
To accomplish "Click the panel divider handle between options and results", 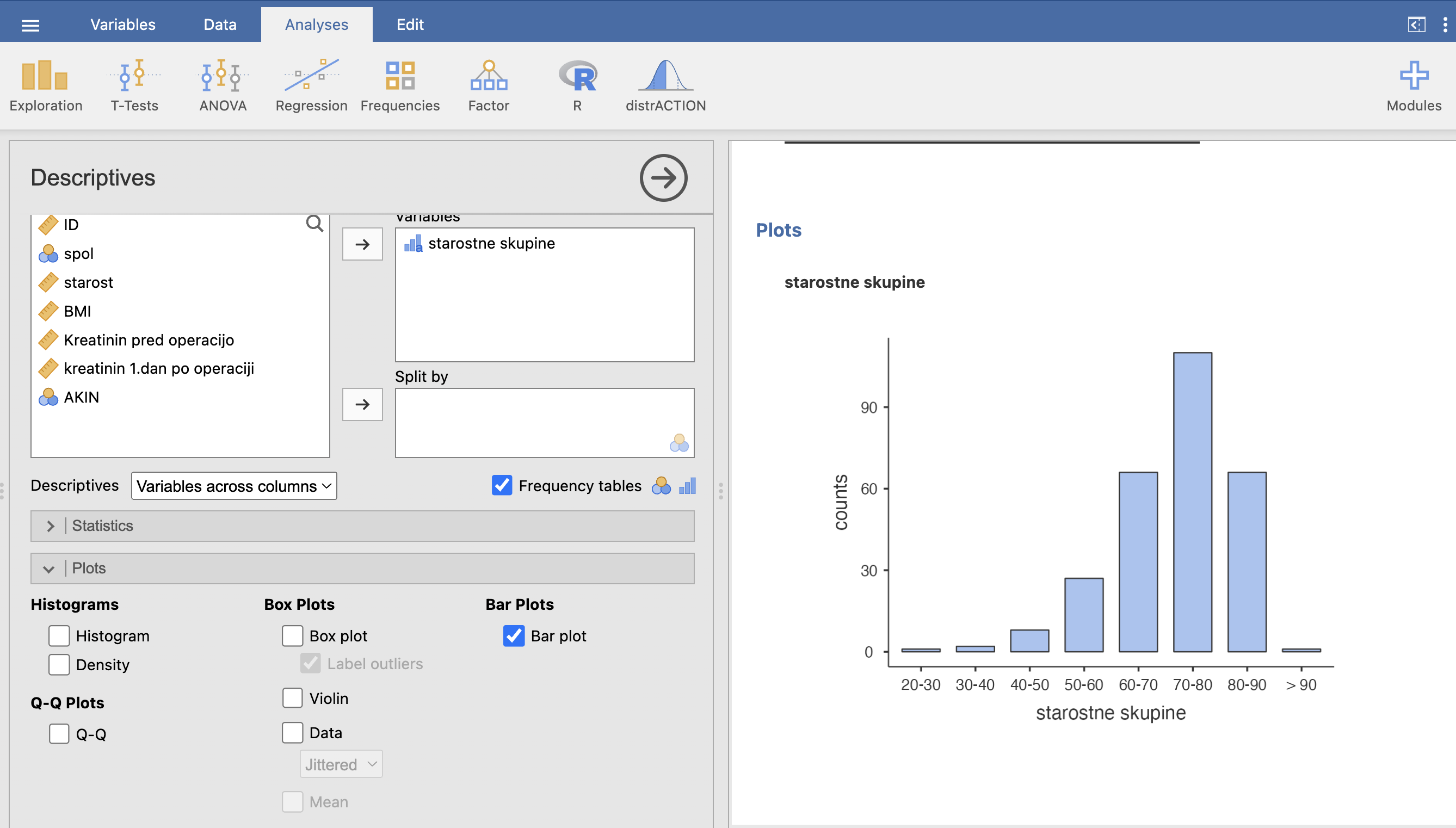I will [720, 491].
